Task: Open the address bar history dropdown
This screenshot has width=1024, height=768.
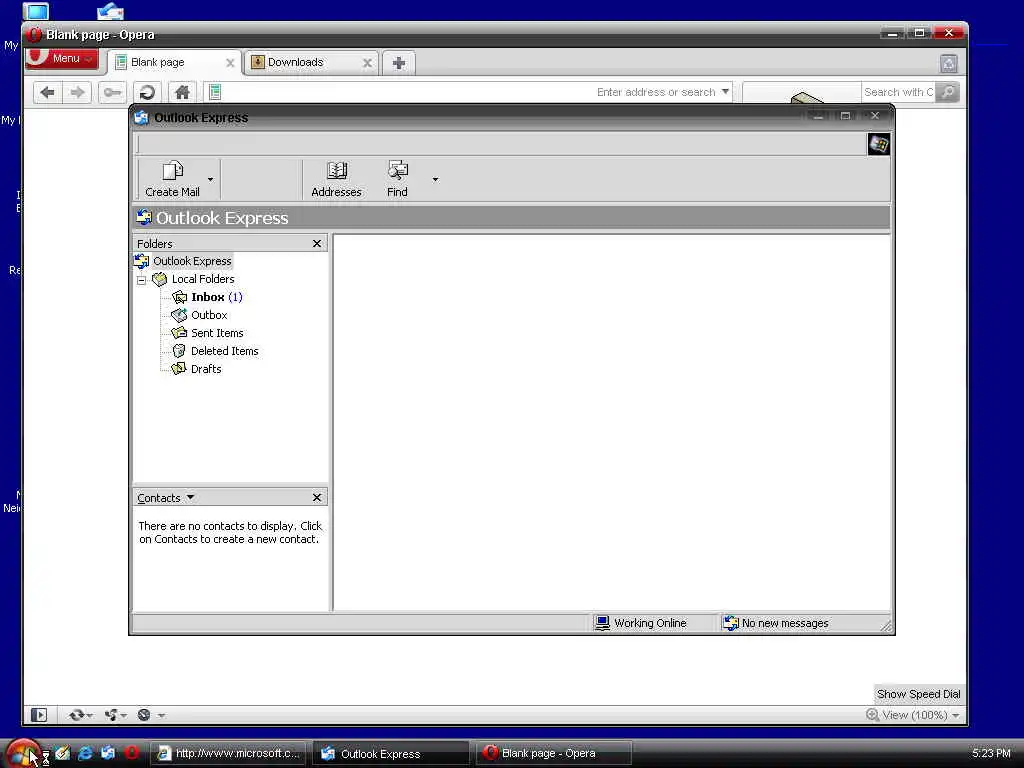Action: 725,92
